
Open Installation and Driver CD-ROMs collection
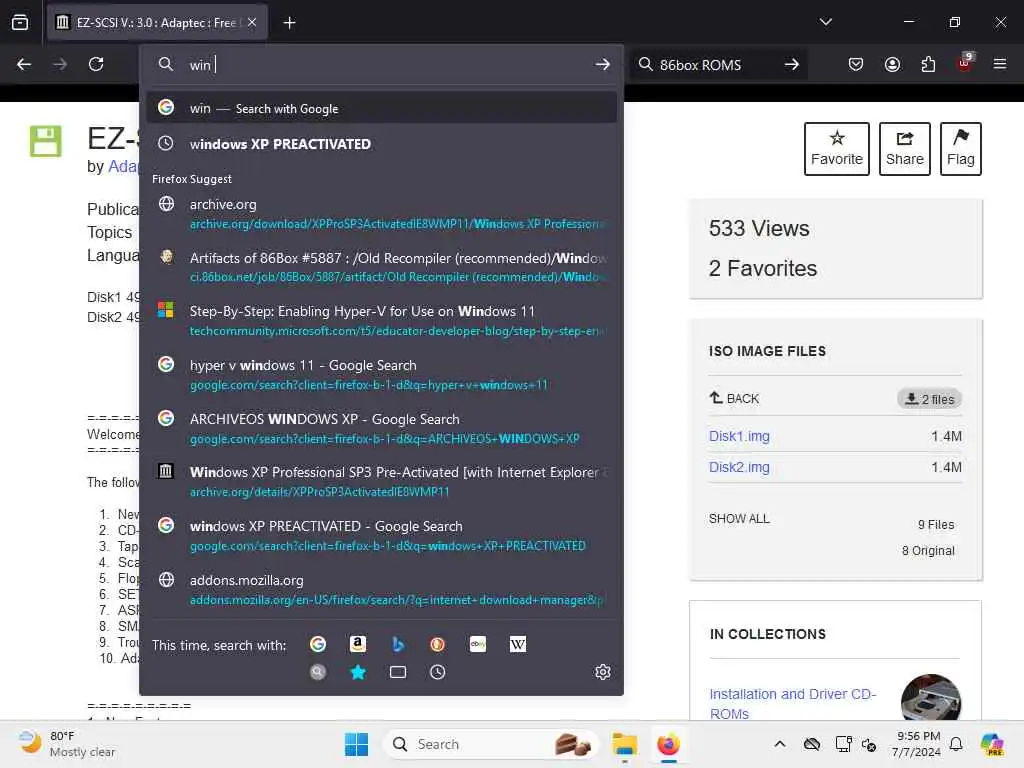(793, 703)
